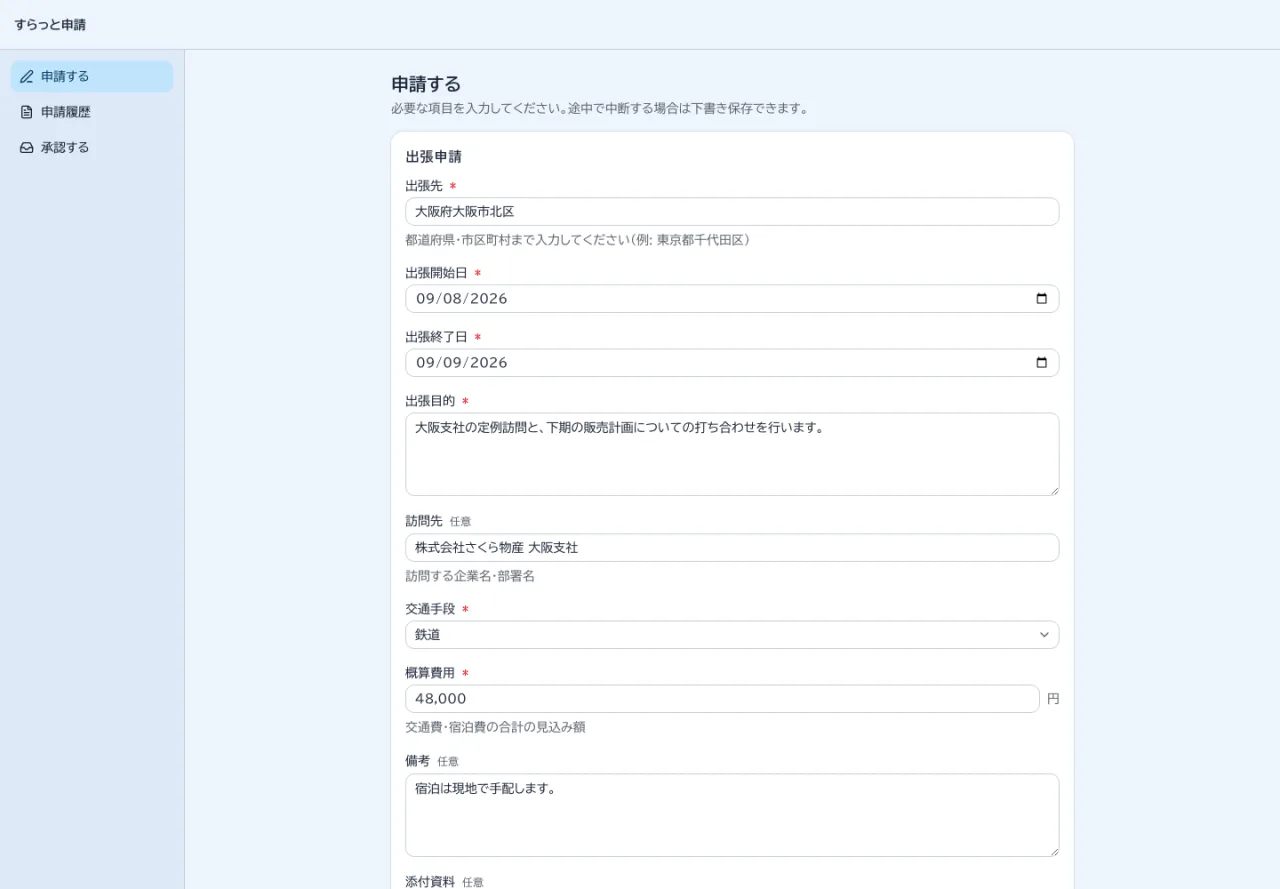Click the 概算費用 field label
Image resolution: width=1280 pixels, height=889 pixels.
coord(430,673)
